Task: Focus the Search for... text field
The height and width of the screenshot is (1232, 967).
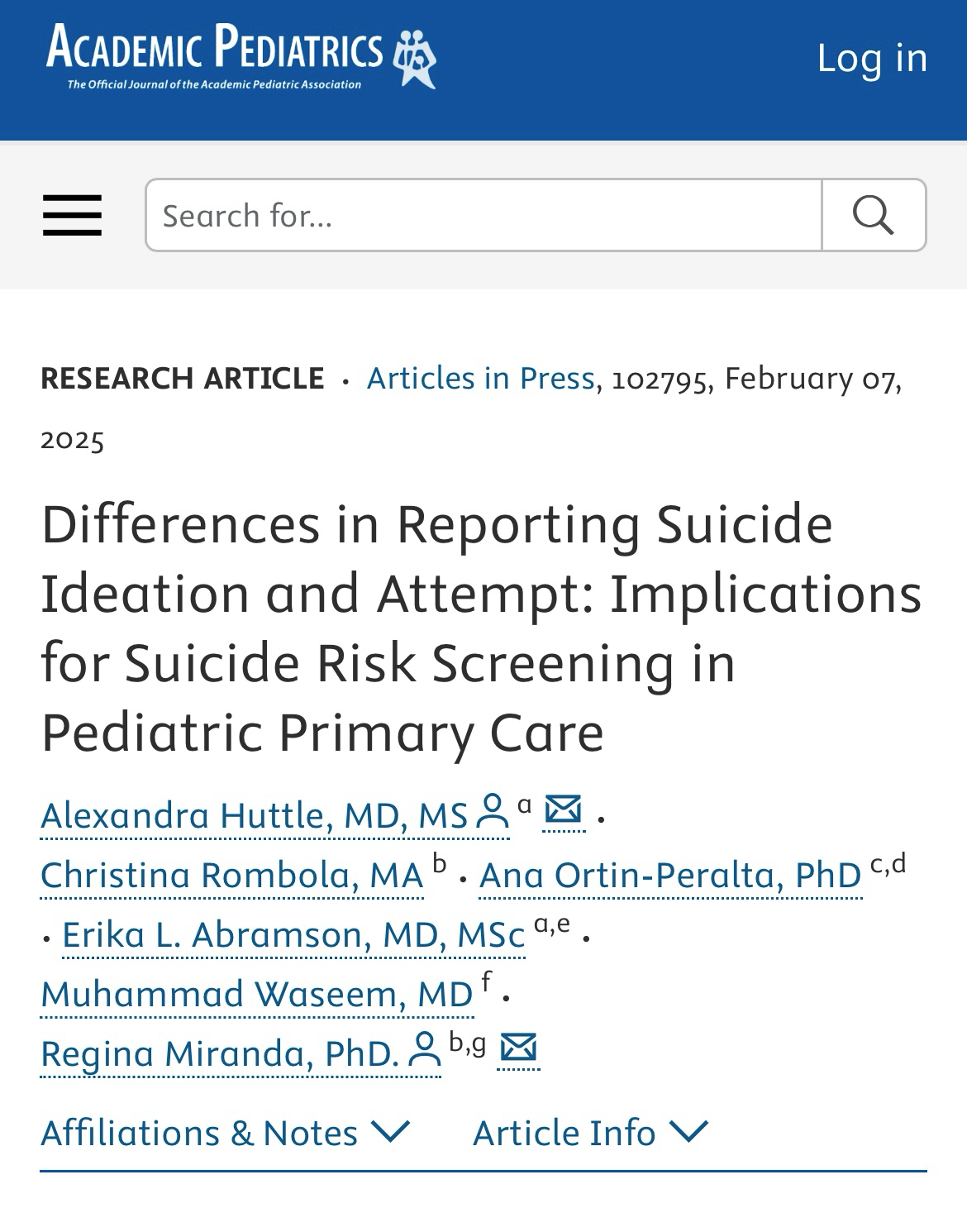Action: point(483,215)
